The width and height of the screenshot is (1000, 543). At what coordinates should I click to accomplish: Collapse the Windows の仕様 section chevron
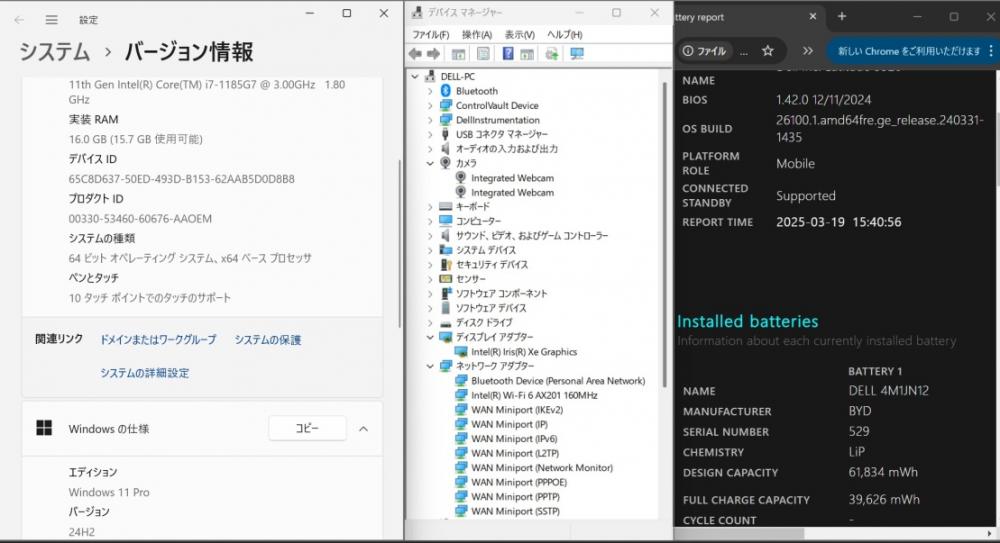pos(364,429)
